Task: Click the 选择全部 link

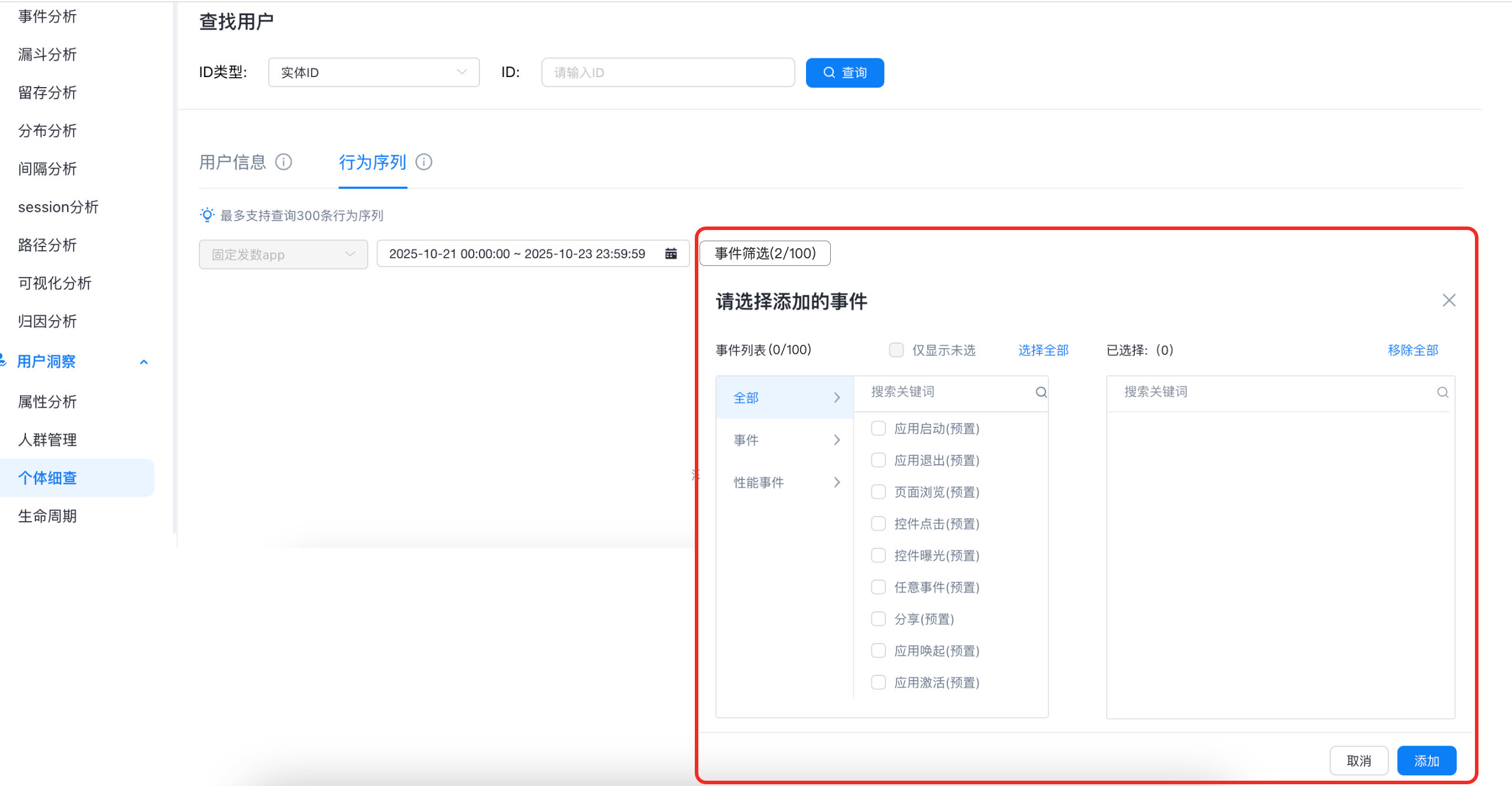Action: 1043,350
